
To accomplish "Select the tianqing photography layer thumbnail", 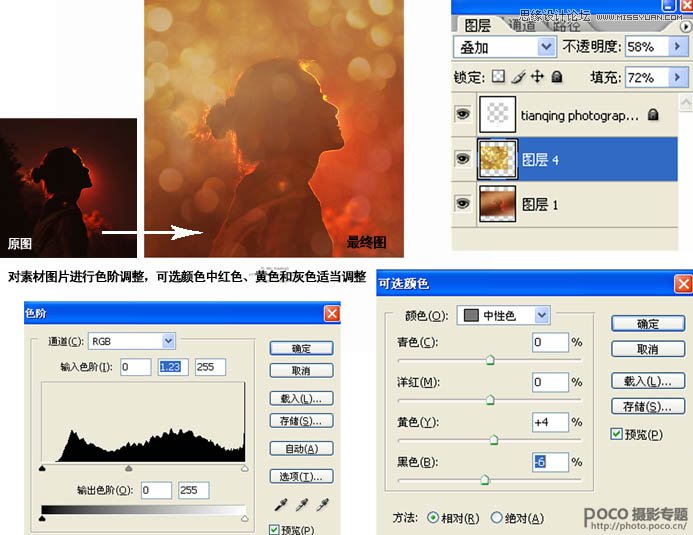I will (497, 114).
